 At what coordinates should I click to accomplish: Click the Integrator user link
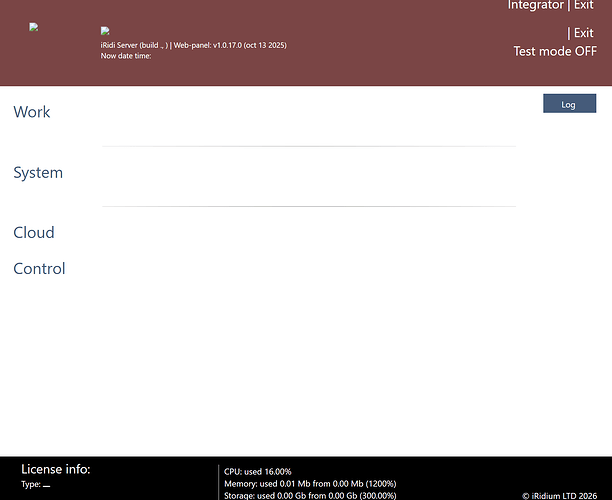pyautogui.click(x=535, y=6)
